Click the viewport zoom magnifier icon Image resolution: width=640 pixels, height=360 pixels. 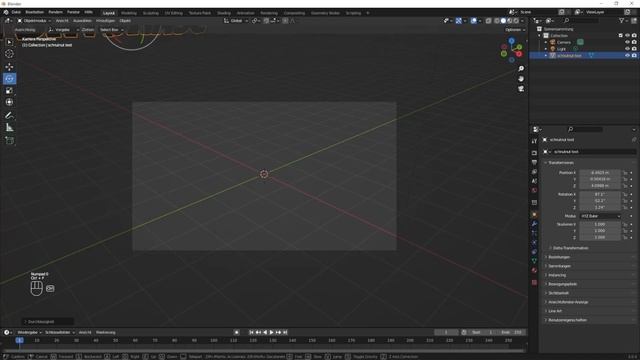click(x=521, y=69)
